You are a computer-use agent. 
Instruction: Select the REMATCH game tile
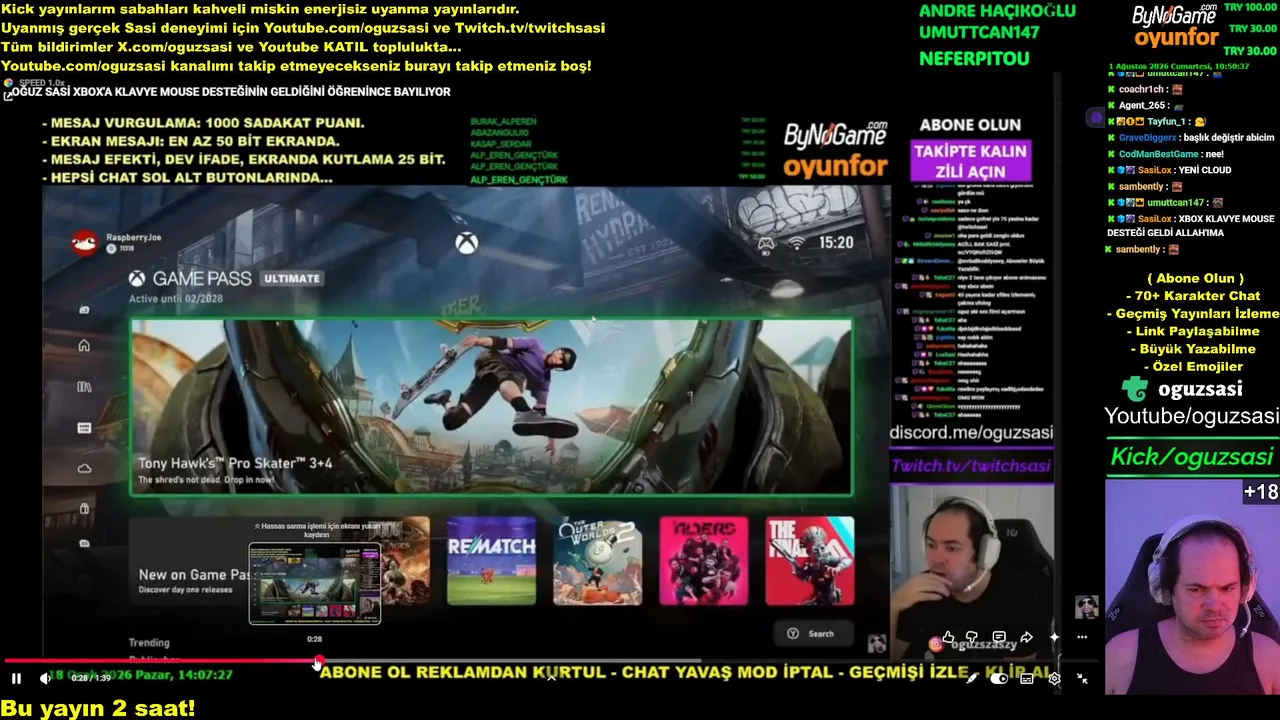pos(491,561)
